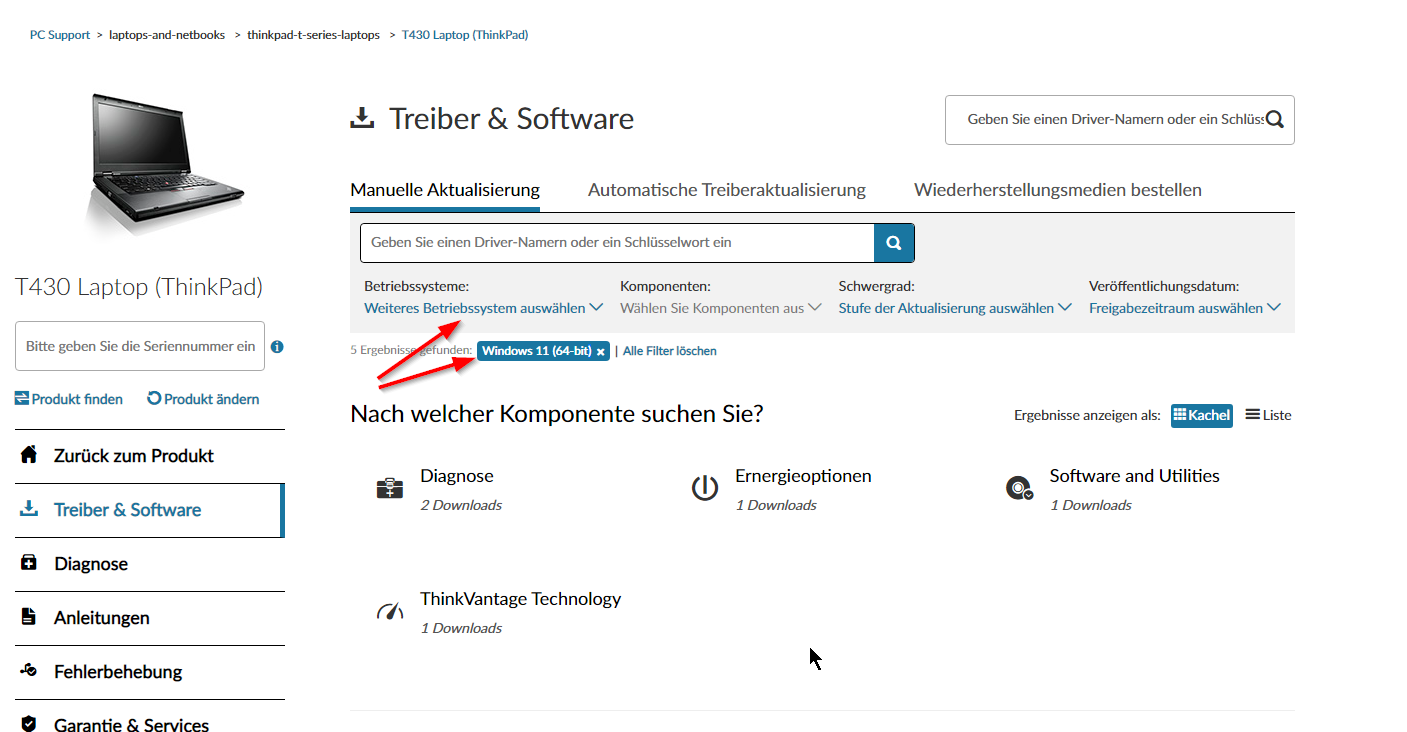Click the Produkt ändern link
Image resolution: width=1407 pixels, height=732 pixels.
203,399
